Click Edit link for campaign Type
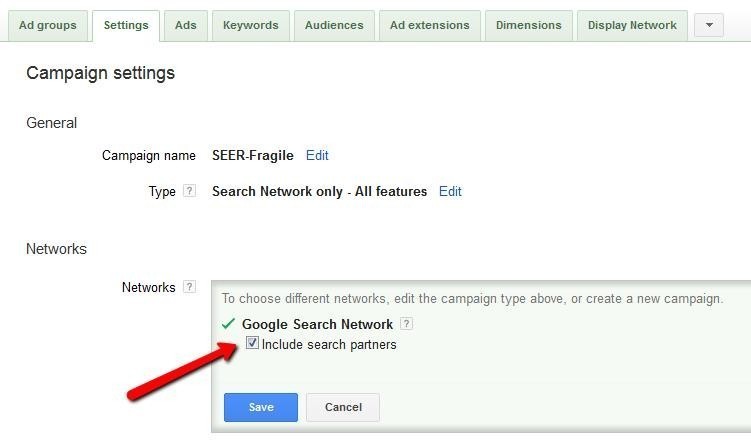Screen dimensions: 751x443 pos(450,191)
